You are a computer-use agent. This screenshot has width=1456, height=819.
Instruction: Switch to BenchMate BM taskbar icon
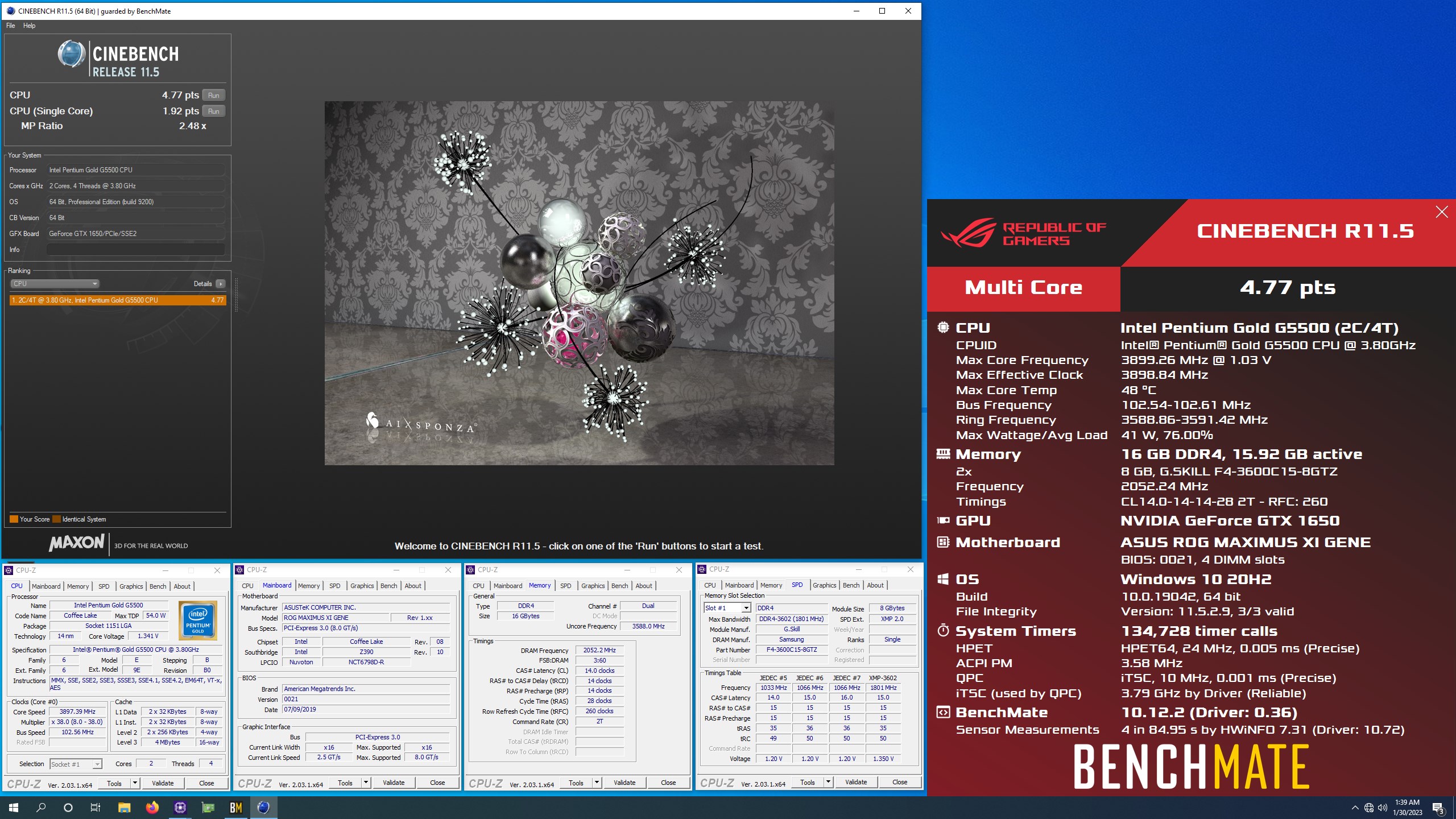click(x=236, y=807)
